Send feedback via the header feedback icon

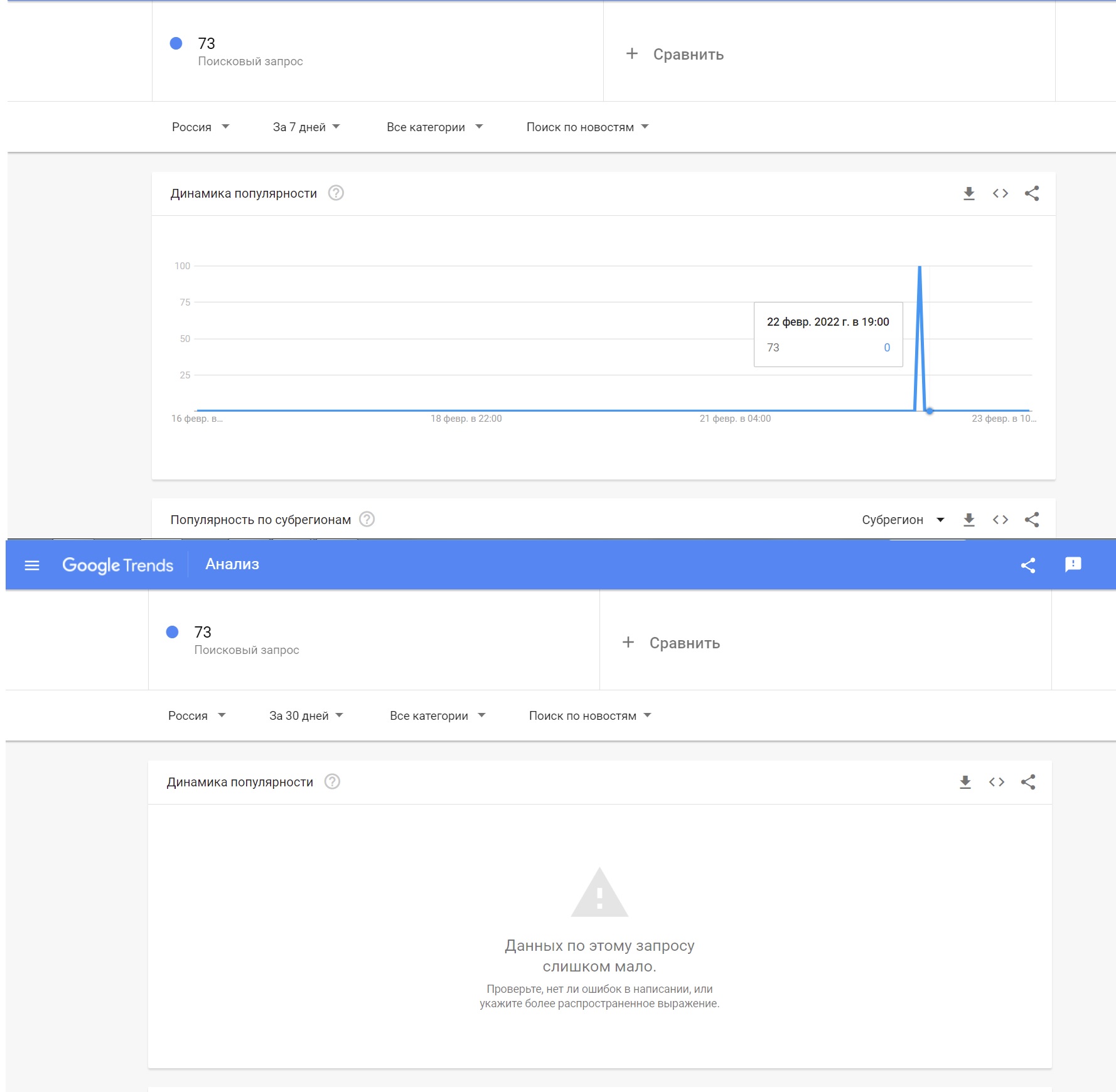tap(1073, 564)
